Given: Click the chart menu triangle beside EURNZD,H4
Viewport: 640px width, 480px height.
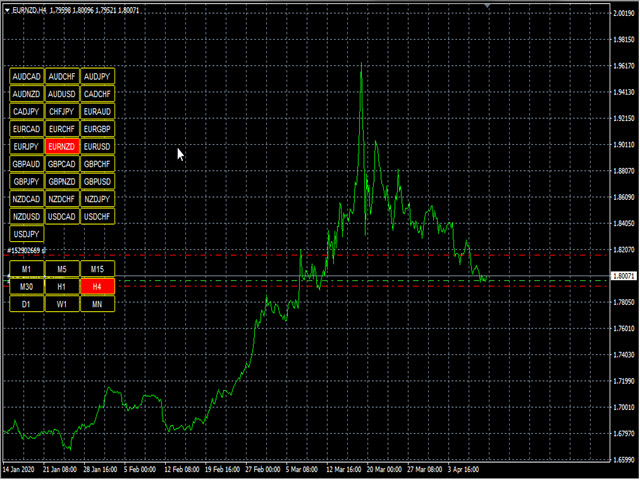Looking at the screenshot, I should click(8, 7).
